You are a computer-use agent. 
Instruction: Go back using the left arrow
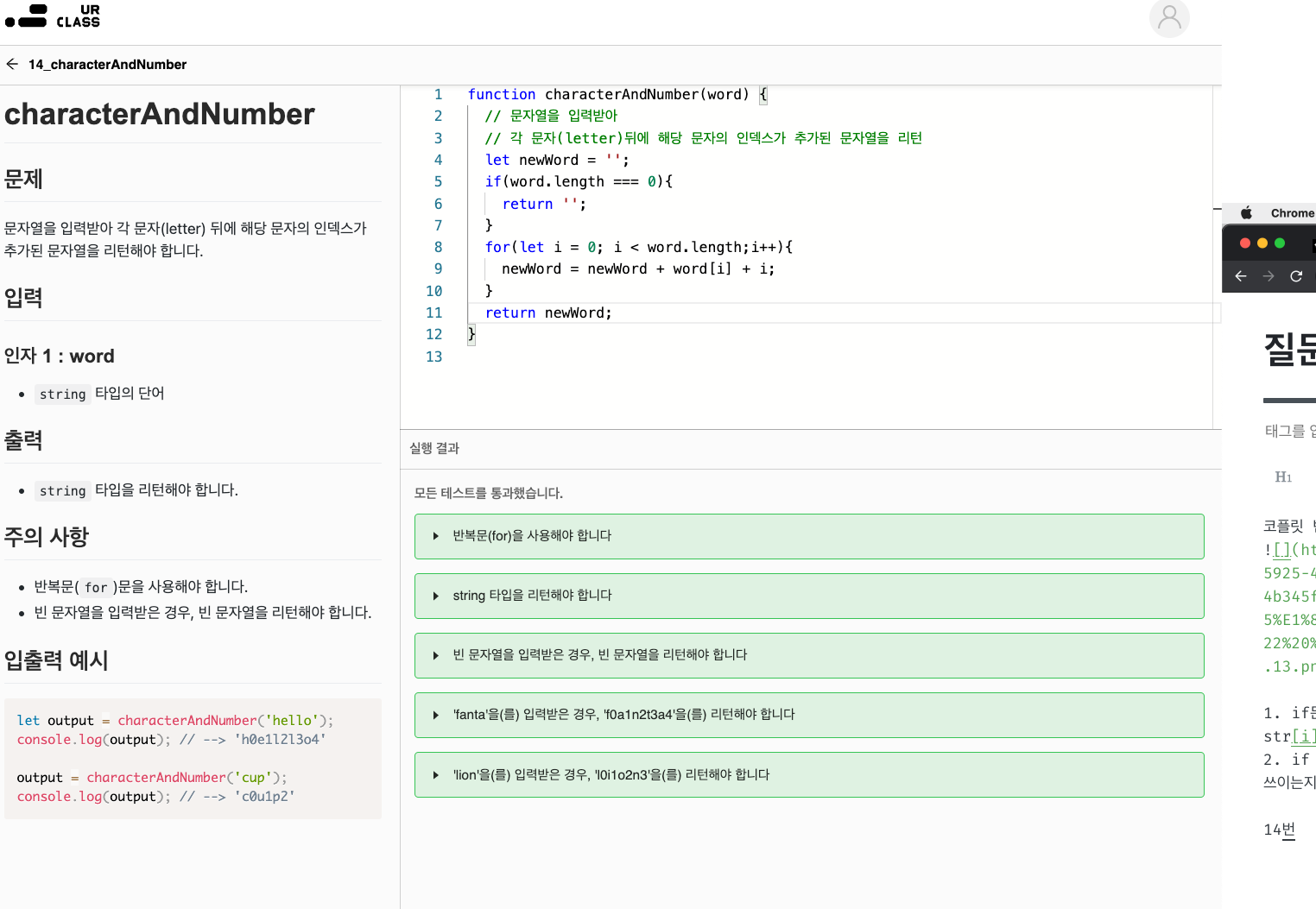pos(12,64)
